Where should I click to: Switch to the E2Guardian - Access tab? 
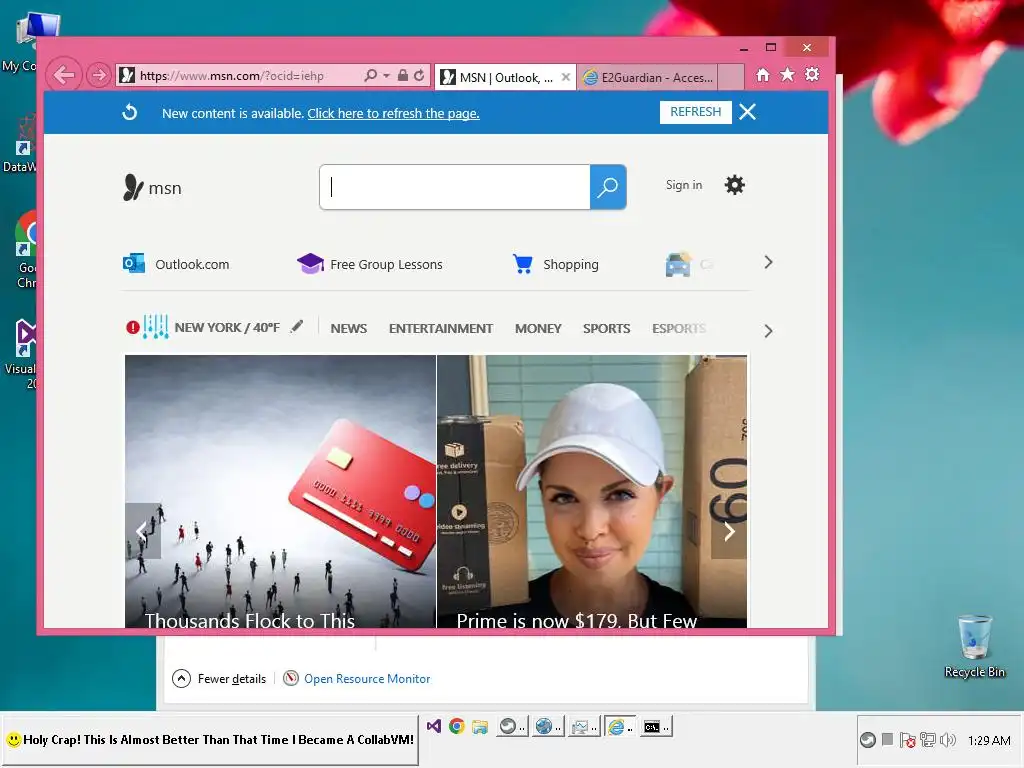[x=648, y=78]
